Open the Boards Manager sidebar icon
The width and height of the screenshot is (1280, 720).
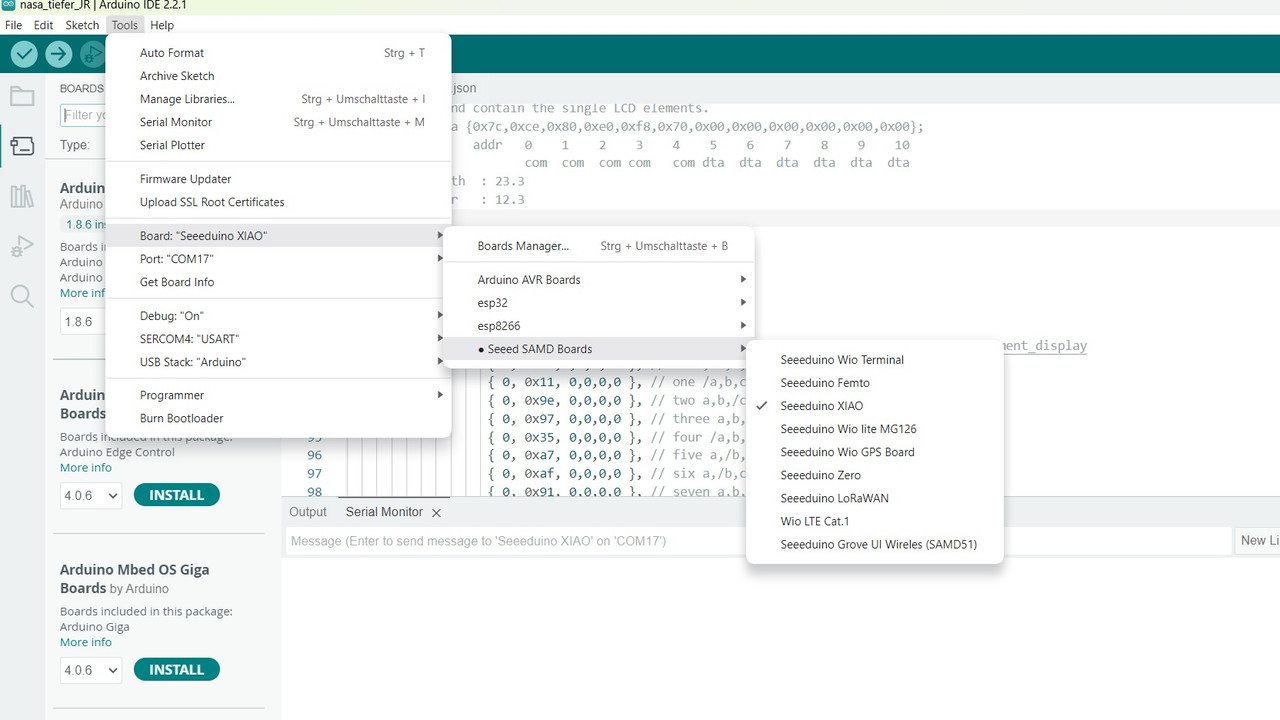pos(22,146)
